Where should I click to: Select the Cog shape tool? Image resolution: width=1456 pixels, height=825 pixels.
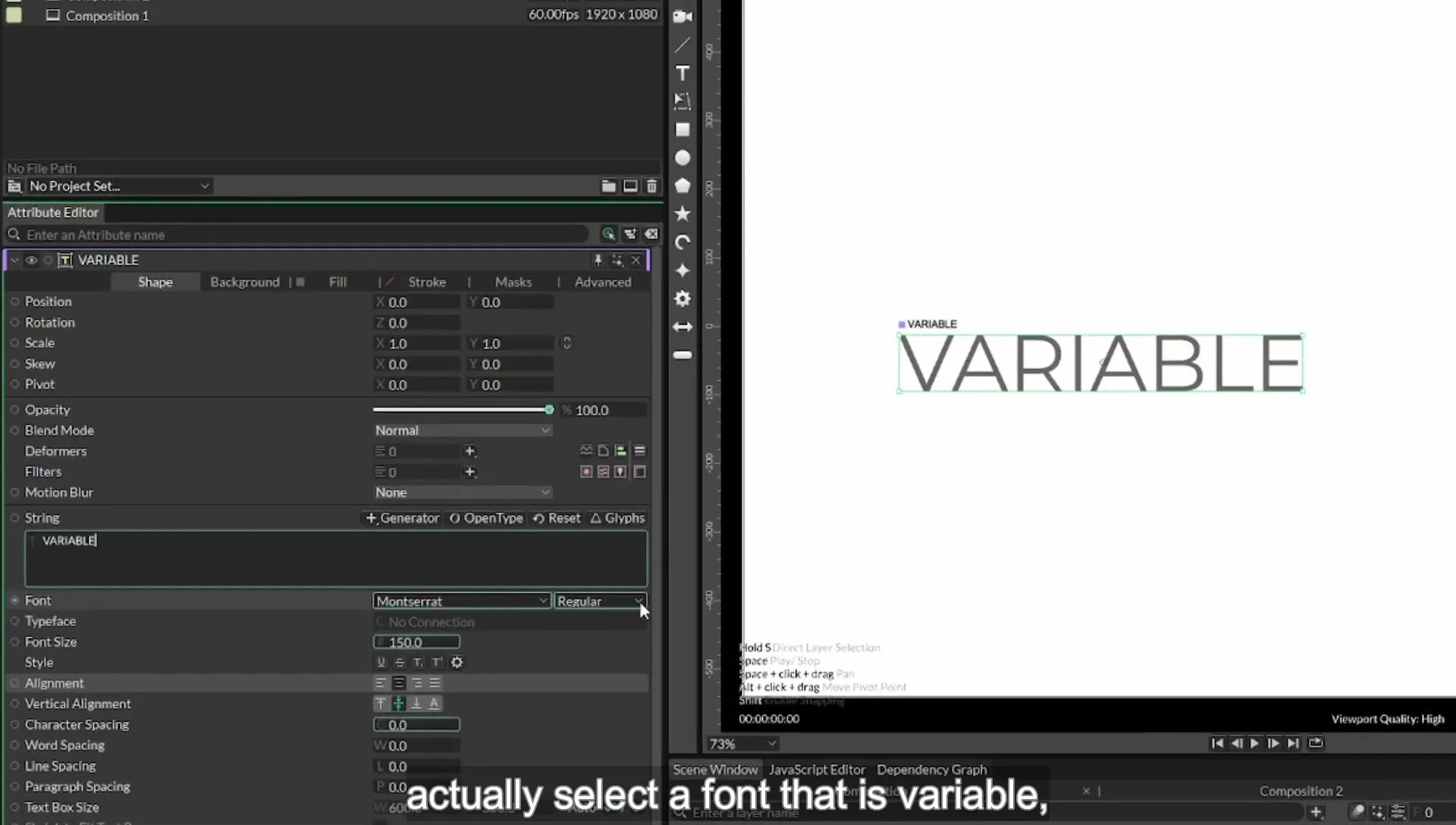tap(682, 299)
